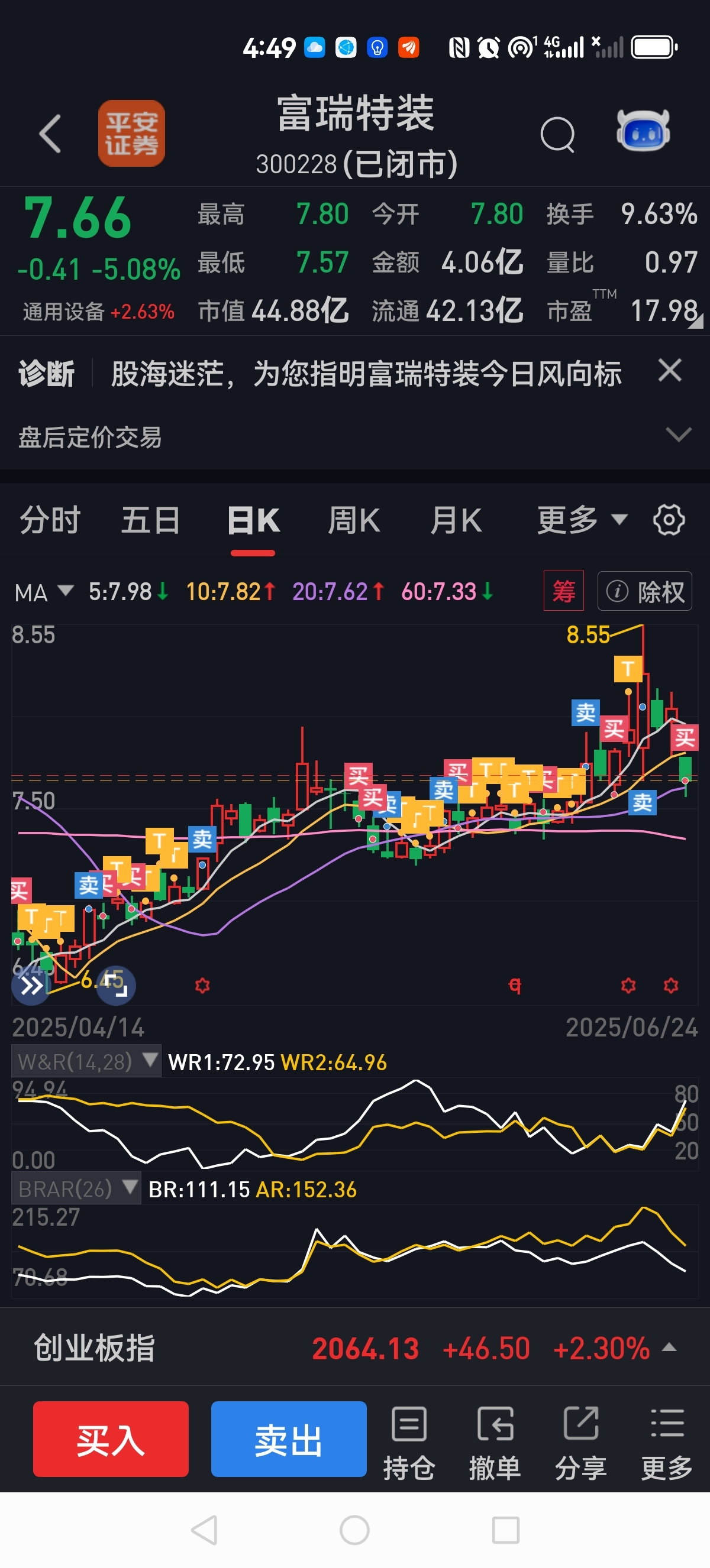The width and height of the screenshot is (710, 1568).
Task: Tap the double-arrow expand chart icon
Action: pos(31,986)
